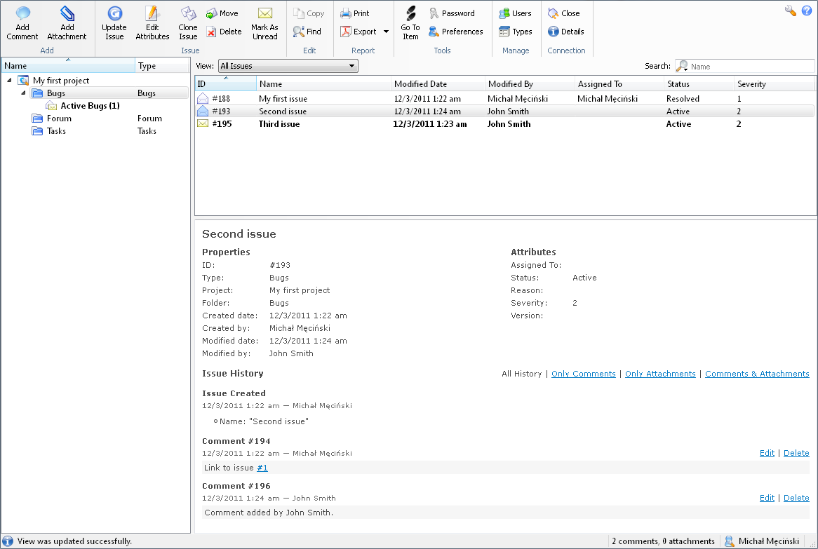The height and width of the screenshot is (549, 818).
Task: Click Edit link for Comment #196
Action: 766,498
